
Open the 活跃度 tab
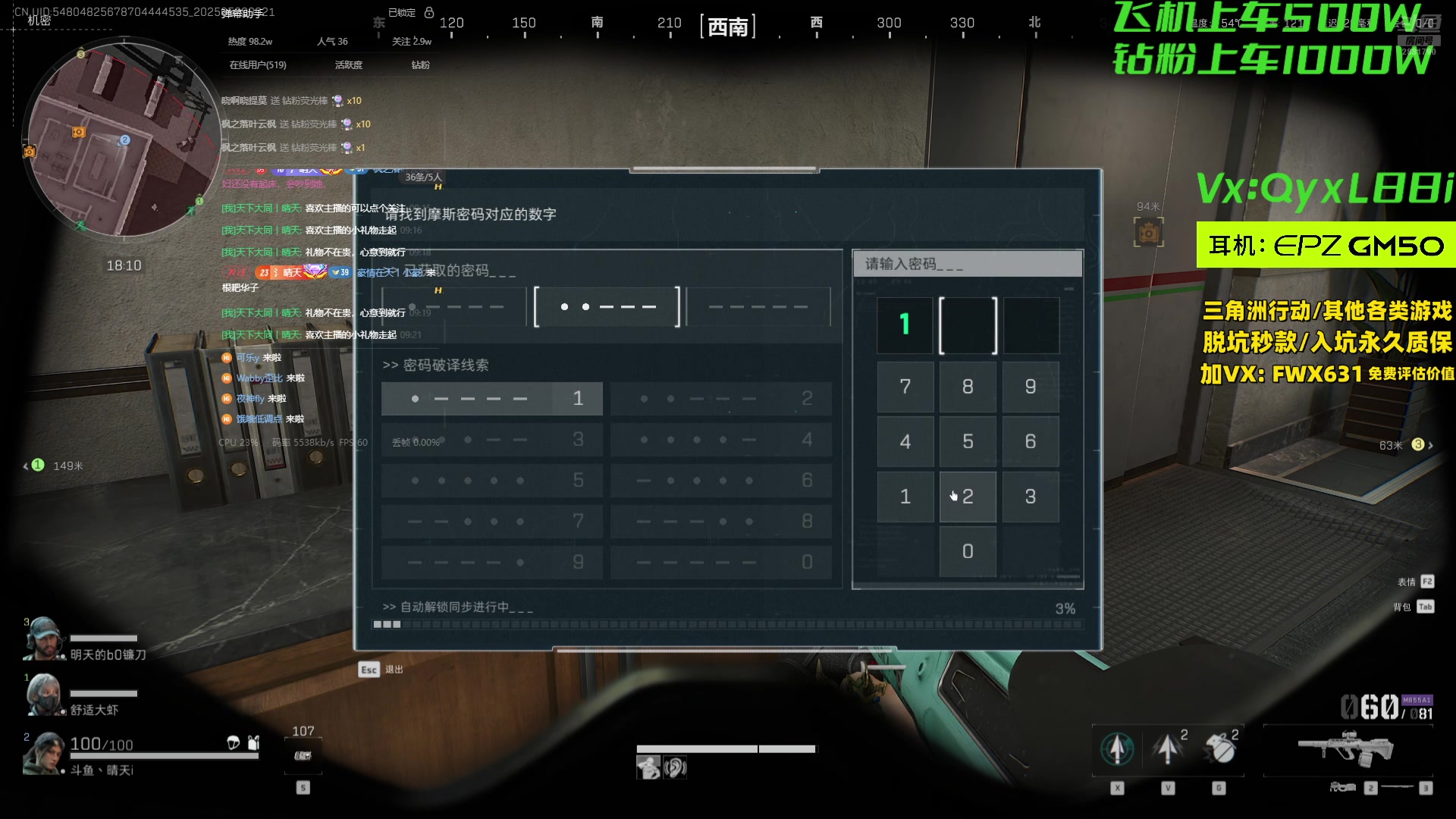[349, 65]
